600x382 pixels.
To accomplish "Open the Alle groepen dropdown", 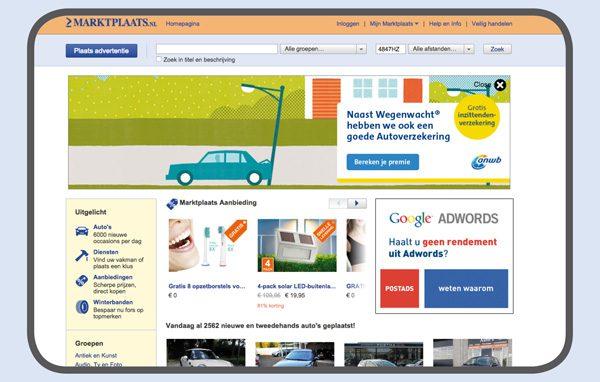I will [x=323, y=49].
